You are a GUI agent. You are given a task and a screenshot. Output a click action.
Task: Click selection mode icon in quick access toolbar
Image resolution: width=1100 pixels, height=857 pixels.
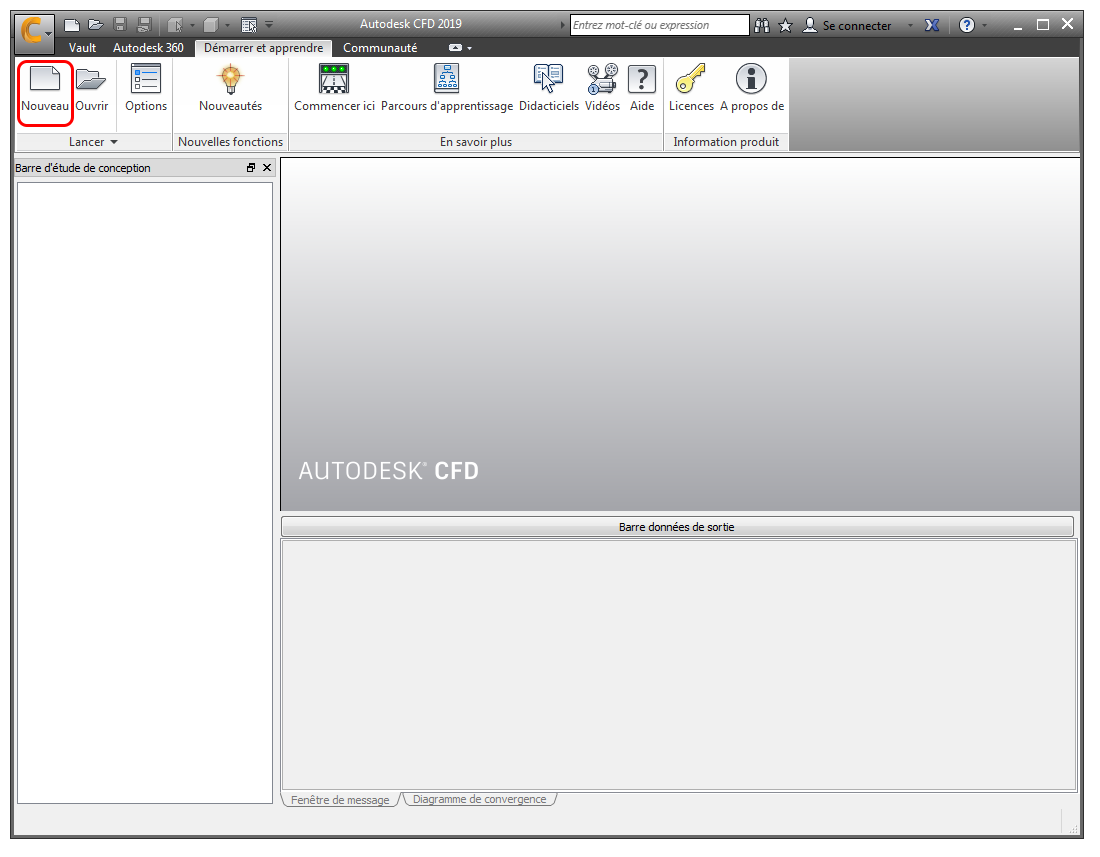click(x=175, y=26)
